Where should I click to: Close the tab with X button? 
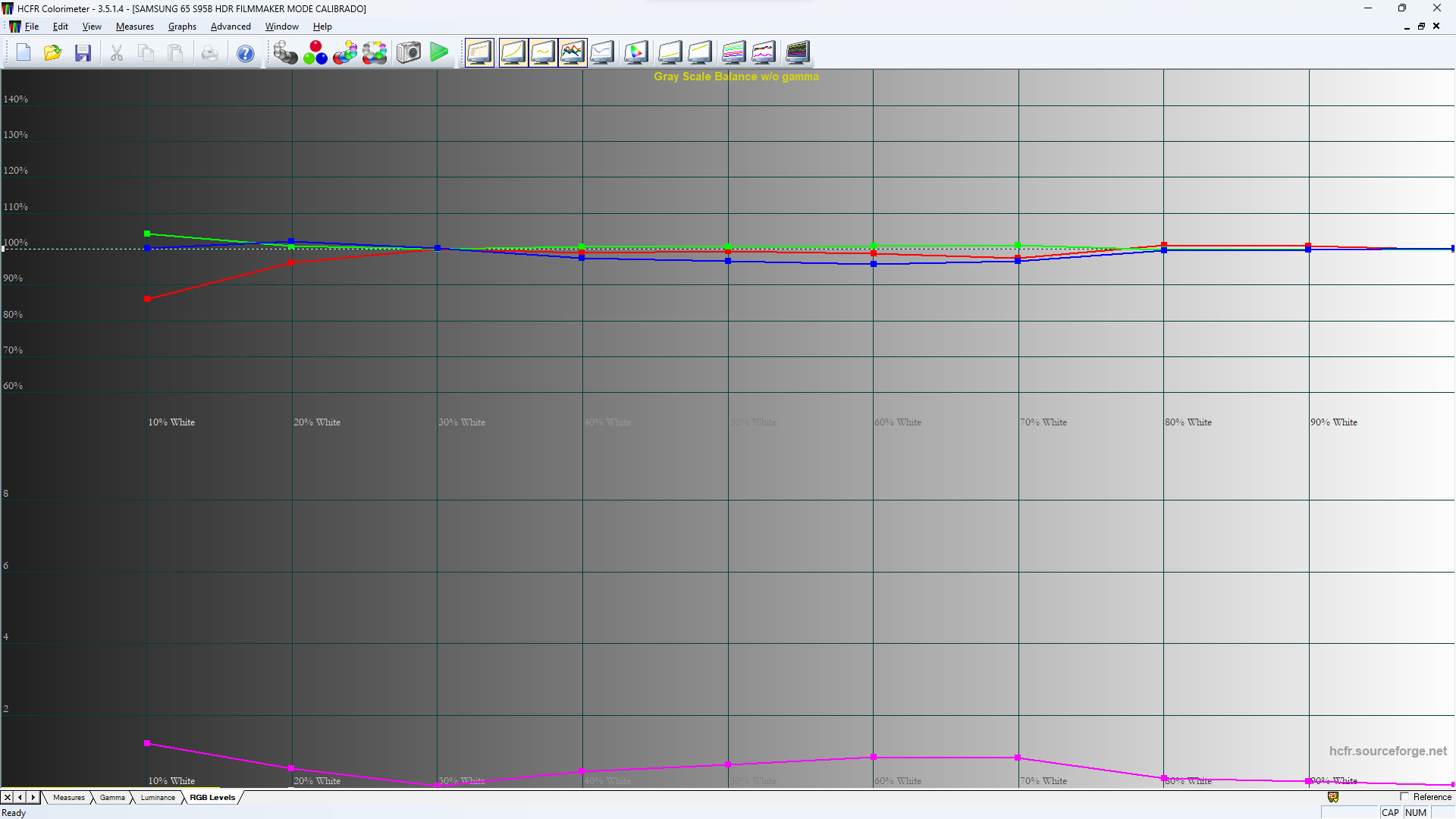pyautogui.click(x=8, y=798)
